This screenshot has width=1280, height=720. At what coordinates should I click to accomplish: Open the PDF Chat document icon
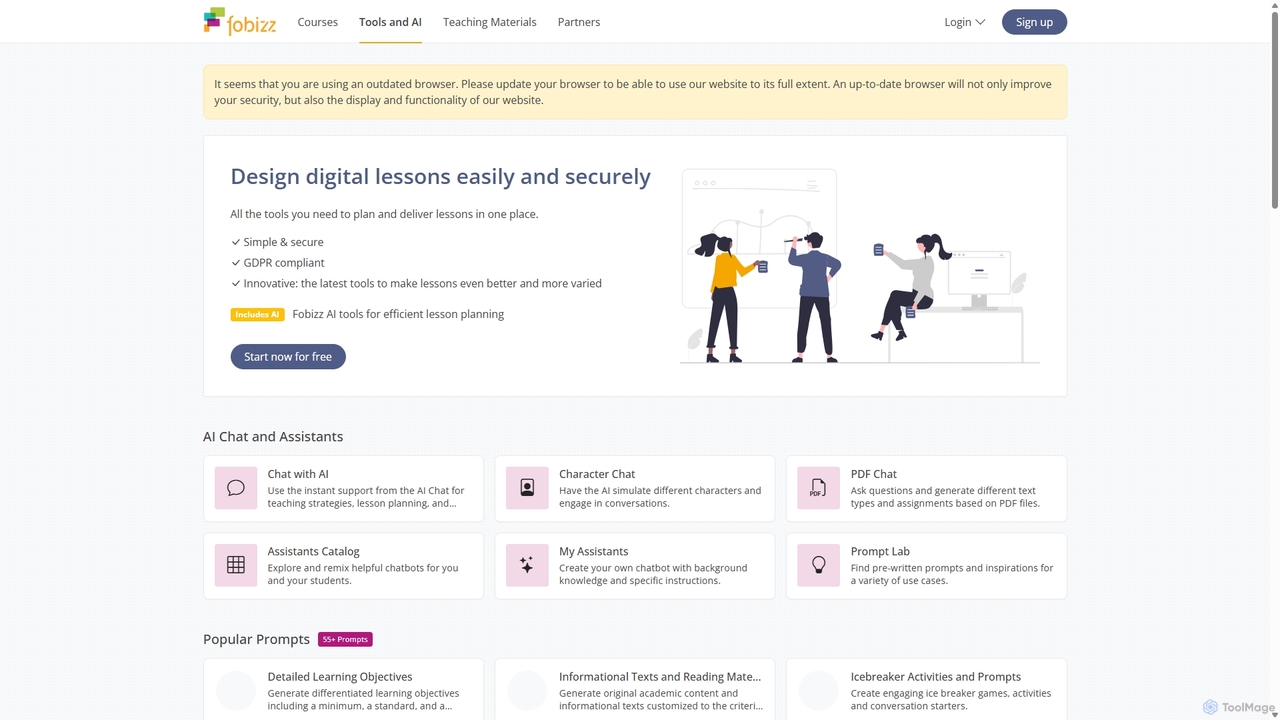(818, 488)
